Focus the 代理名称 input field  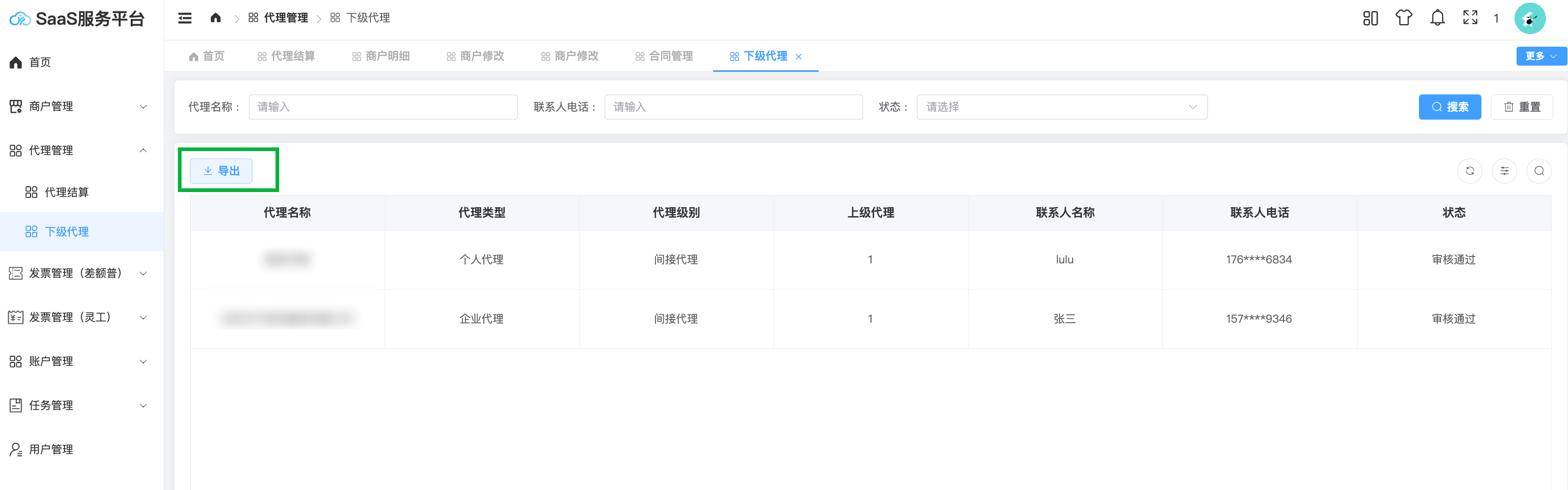[x=383, y=107]
